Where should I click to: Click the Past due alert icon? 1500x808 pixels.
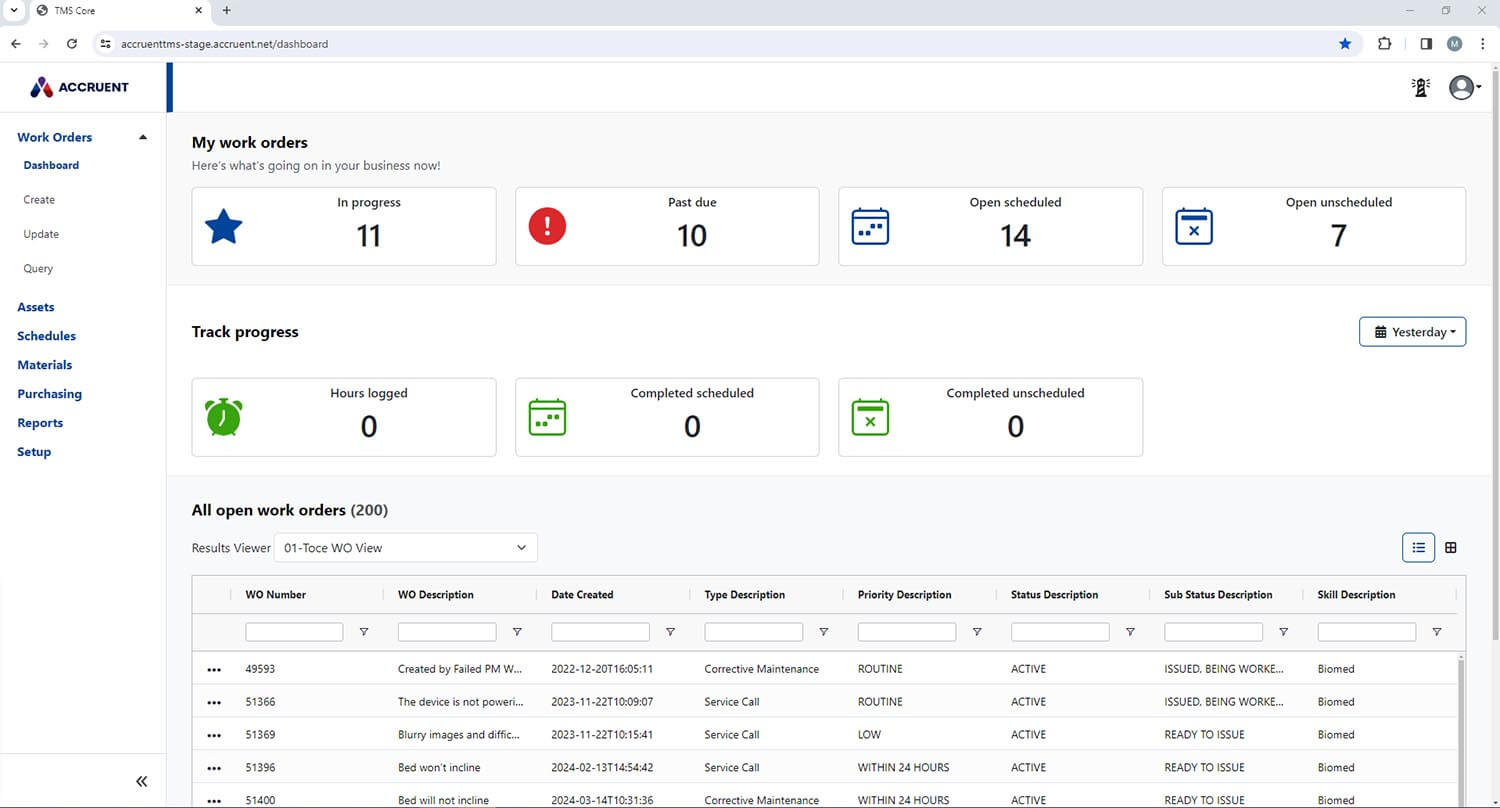tap(547, 226)
